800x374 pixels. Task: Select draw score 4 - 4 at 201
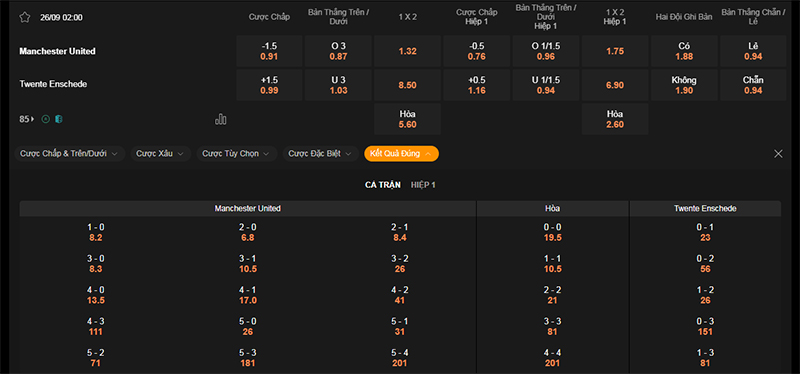553,358
